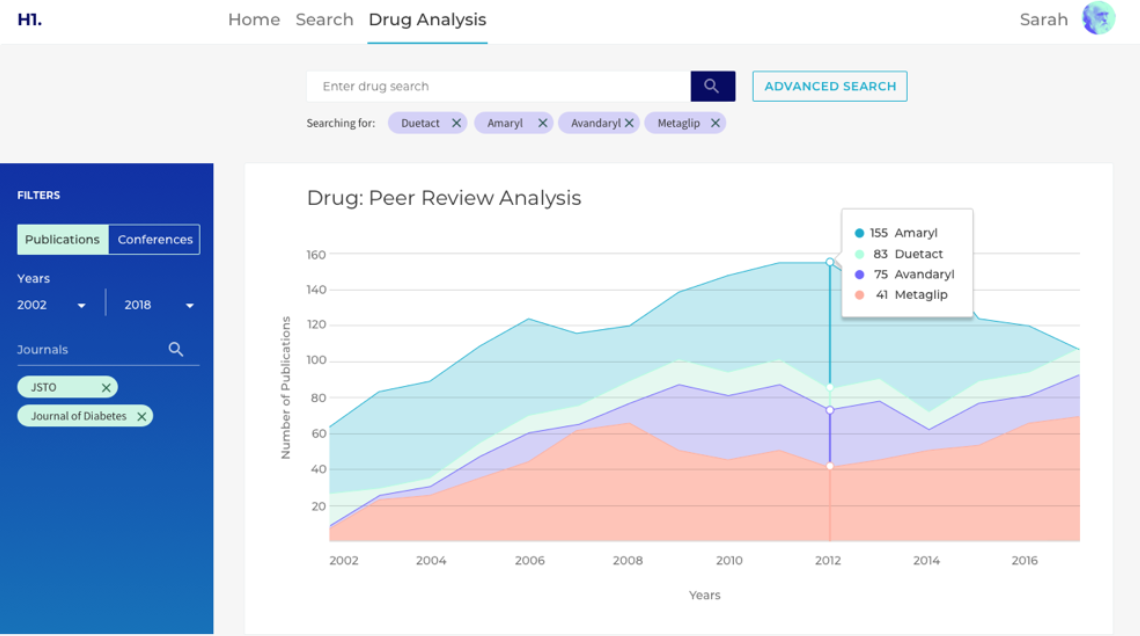The image size is (1140, 636).
Task: Remove the JSTO journal filter
Action: click(106, 387)
